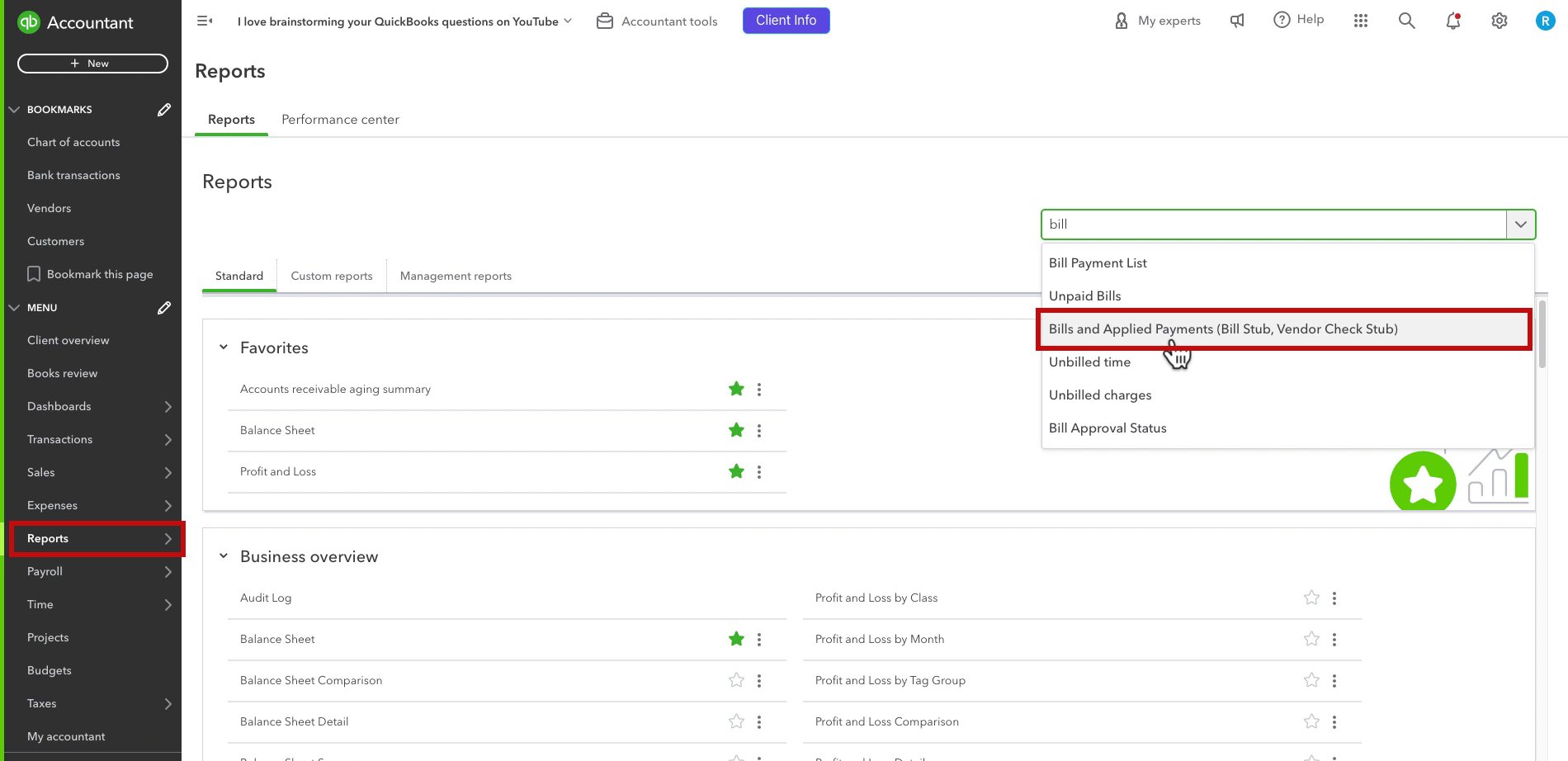Switch to the Custom reports tab
This screenshot has height=761, width=1568.
[332, 276]
